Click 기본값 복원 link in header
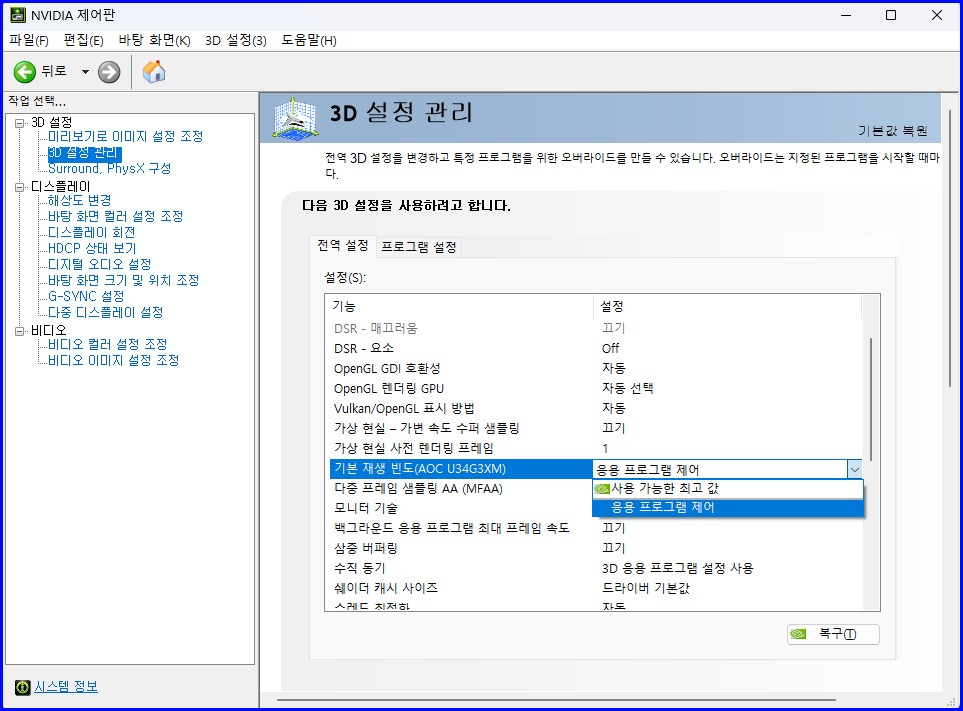Screen dimensions: 963x711 pyautogui.click(x=892, y=131)
